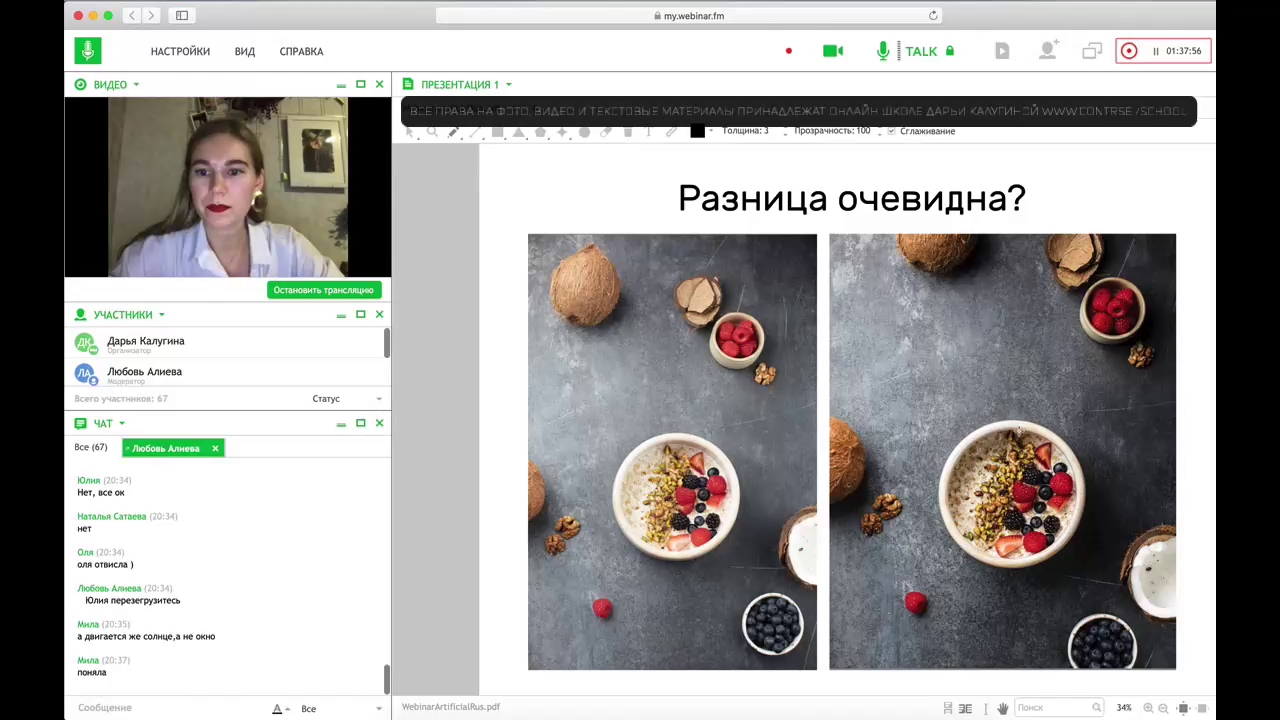Select participant Любовь Алиева
This screenshot has height=720, width=1280.
pyautogui.click(x=227, y=374)
